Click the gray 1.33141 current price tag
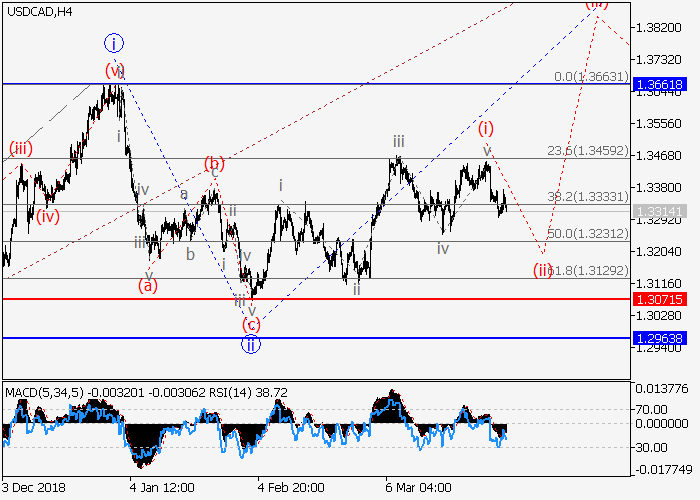Viewport: 700px width, 500px height. click(x=660, y=211)
